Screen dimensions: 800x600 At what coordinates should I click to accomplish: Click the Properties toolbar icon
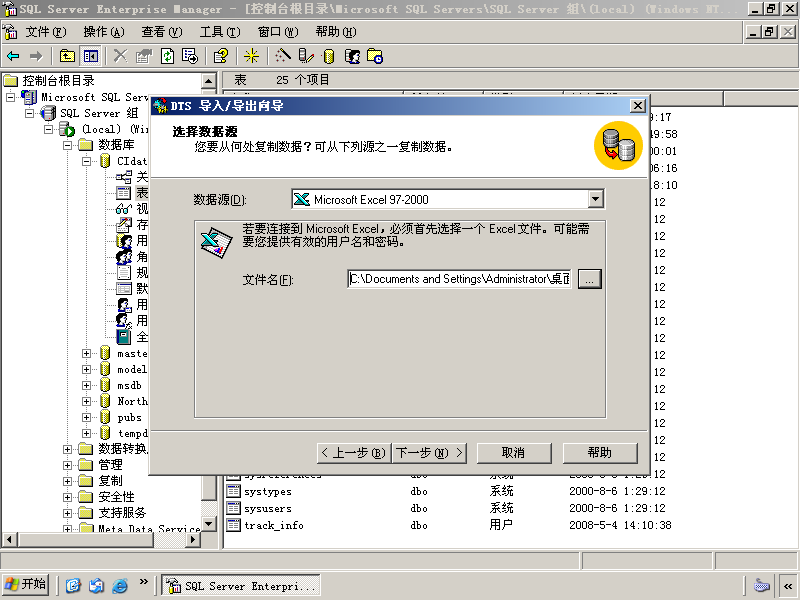pyautogui.click(x=144, y=56)
